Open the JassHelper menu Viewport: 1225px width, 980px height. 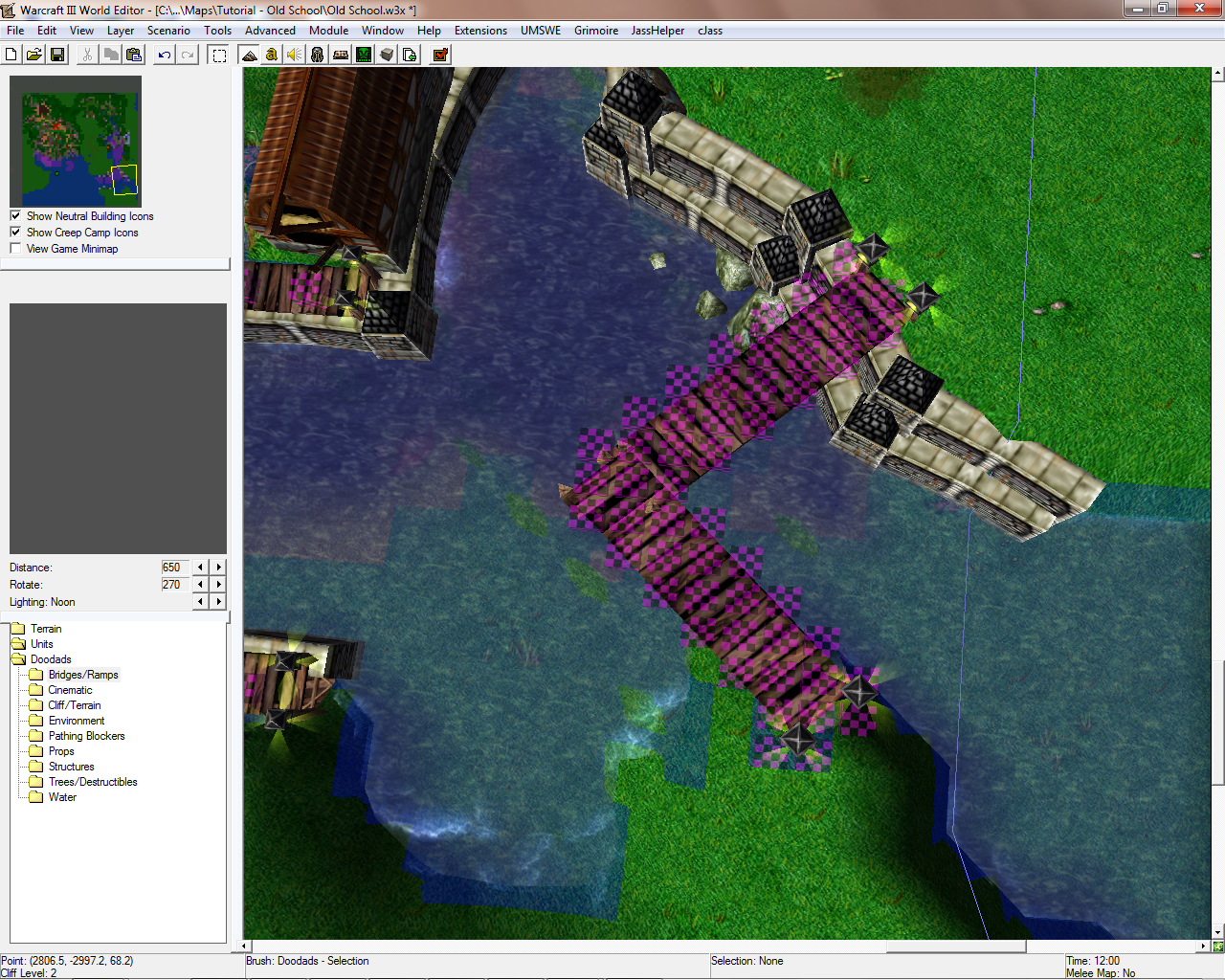[658, 31]
